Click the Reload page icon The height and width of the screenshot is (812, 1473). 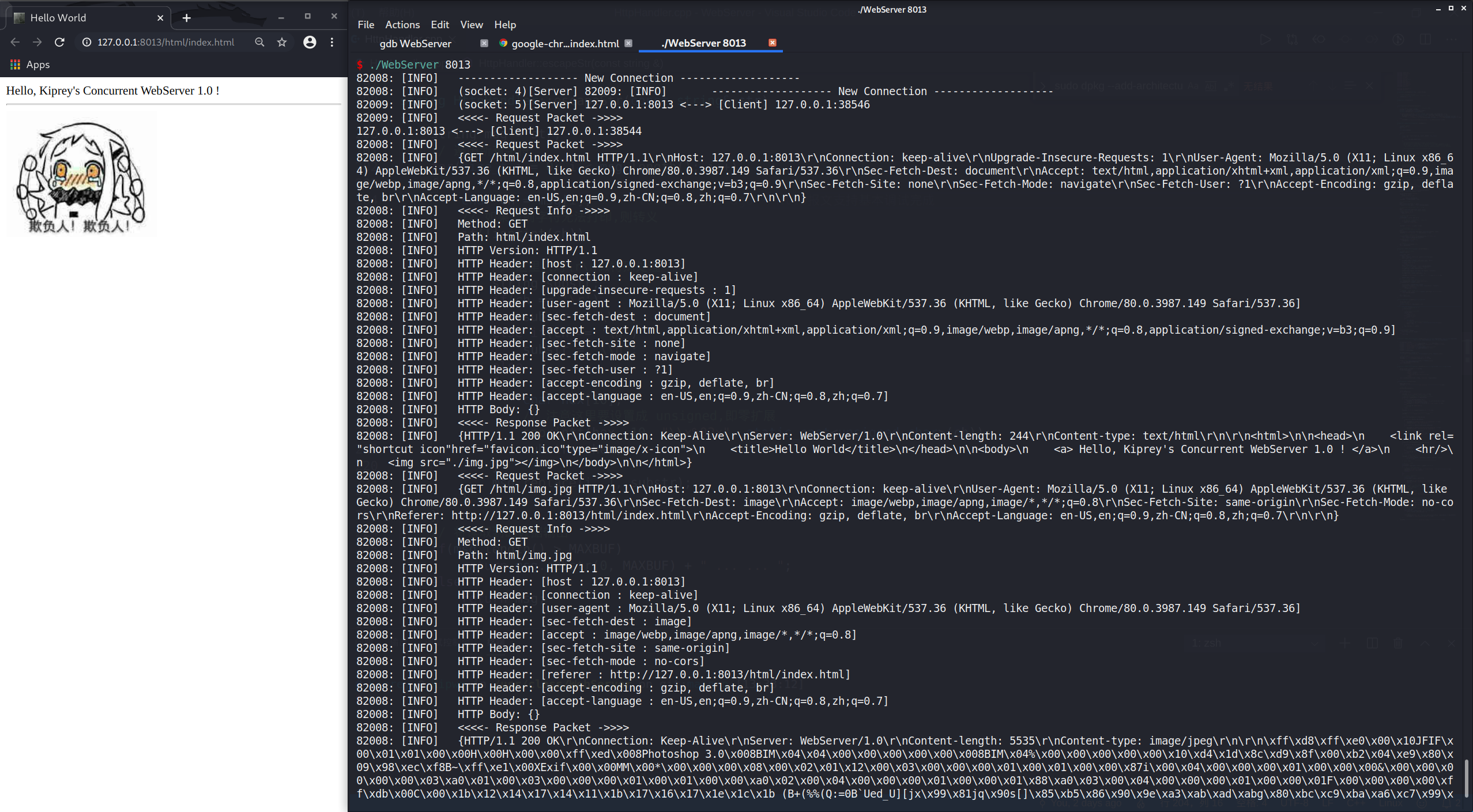[x=59, y=42]
